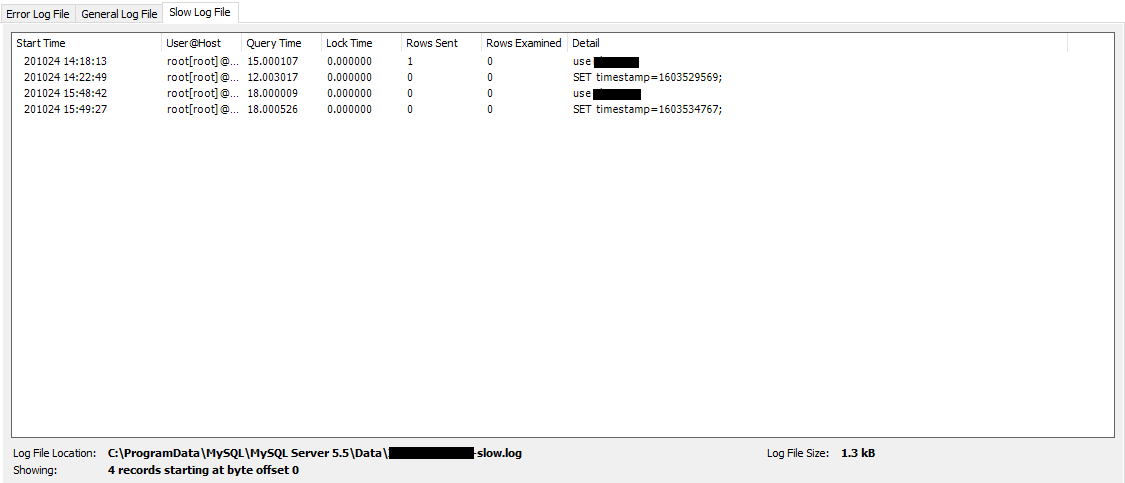Viewport: 1125px width, 483px height.
Task: Click User@Host cell in the 14:18:13 row
Action: [x=202, y=62]
